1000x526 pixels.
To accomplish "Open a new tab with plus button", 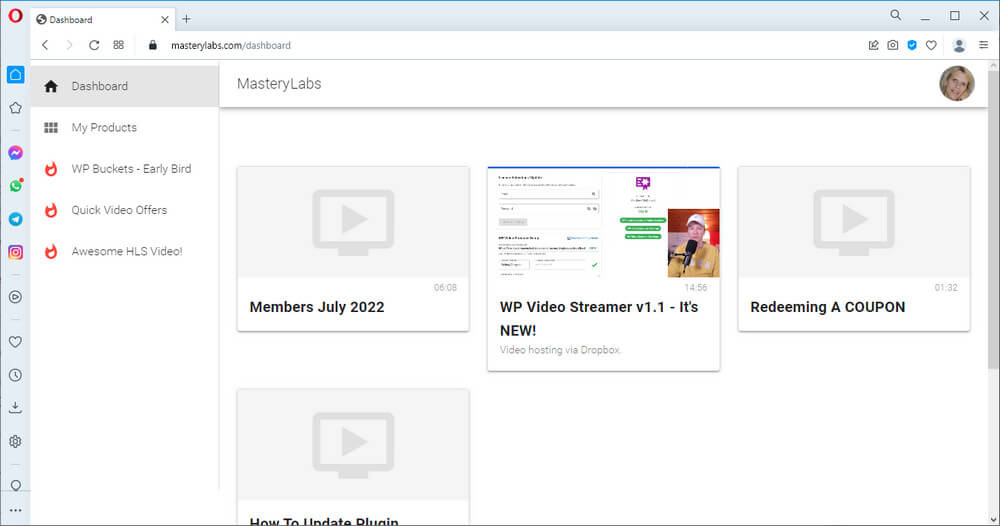I will (x=186, y=19).
